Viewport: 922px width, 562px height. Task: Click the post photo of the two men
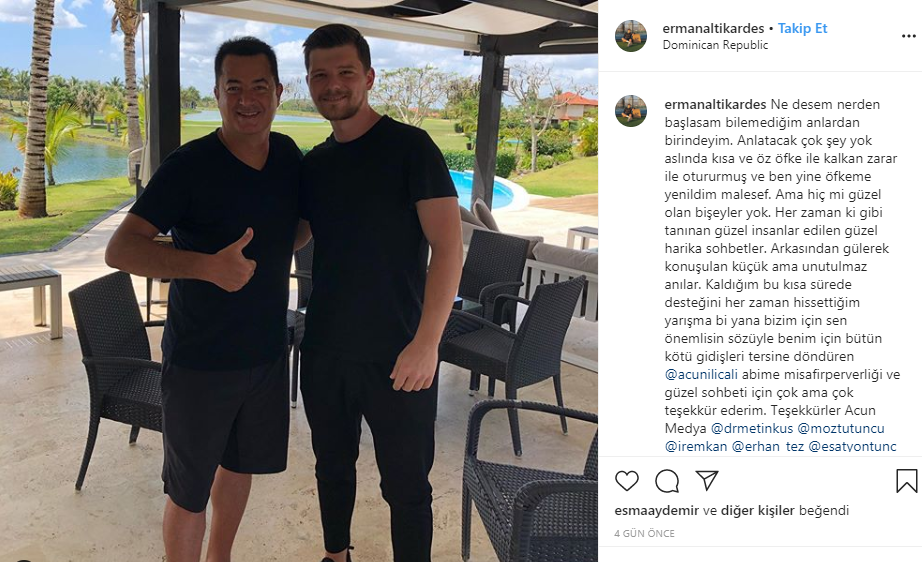point(299,281)
